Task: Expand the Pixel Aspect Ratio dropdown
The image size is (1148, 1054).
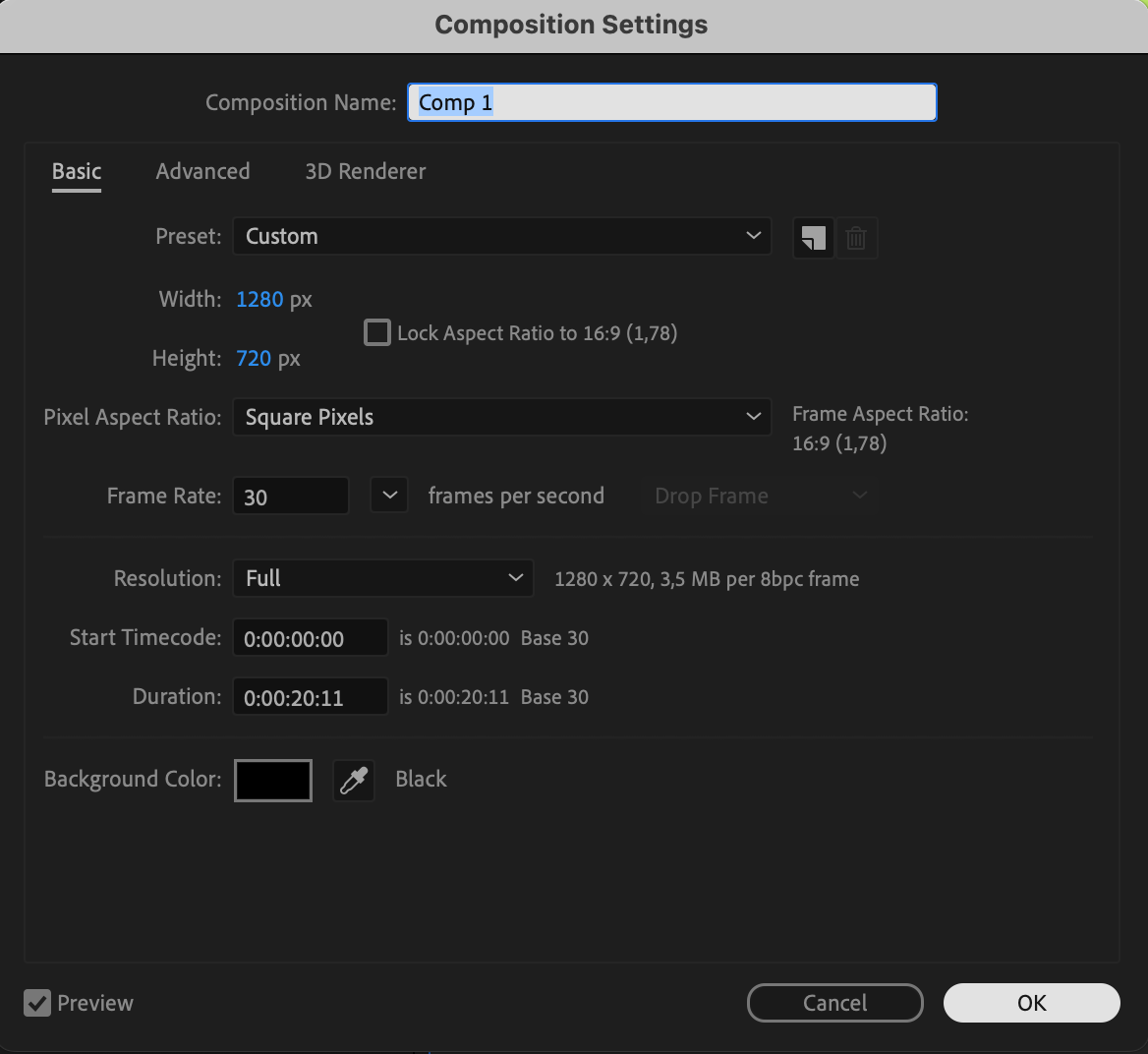Action: point(501,417)
